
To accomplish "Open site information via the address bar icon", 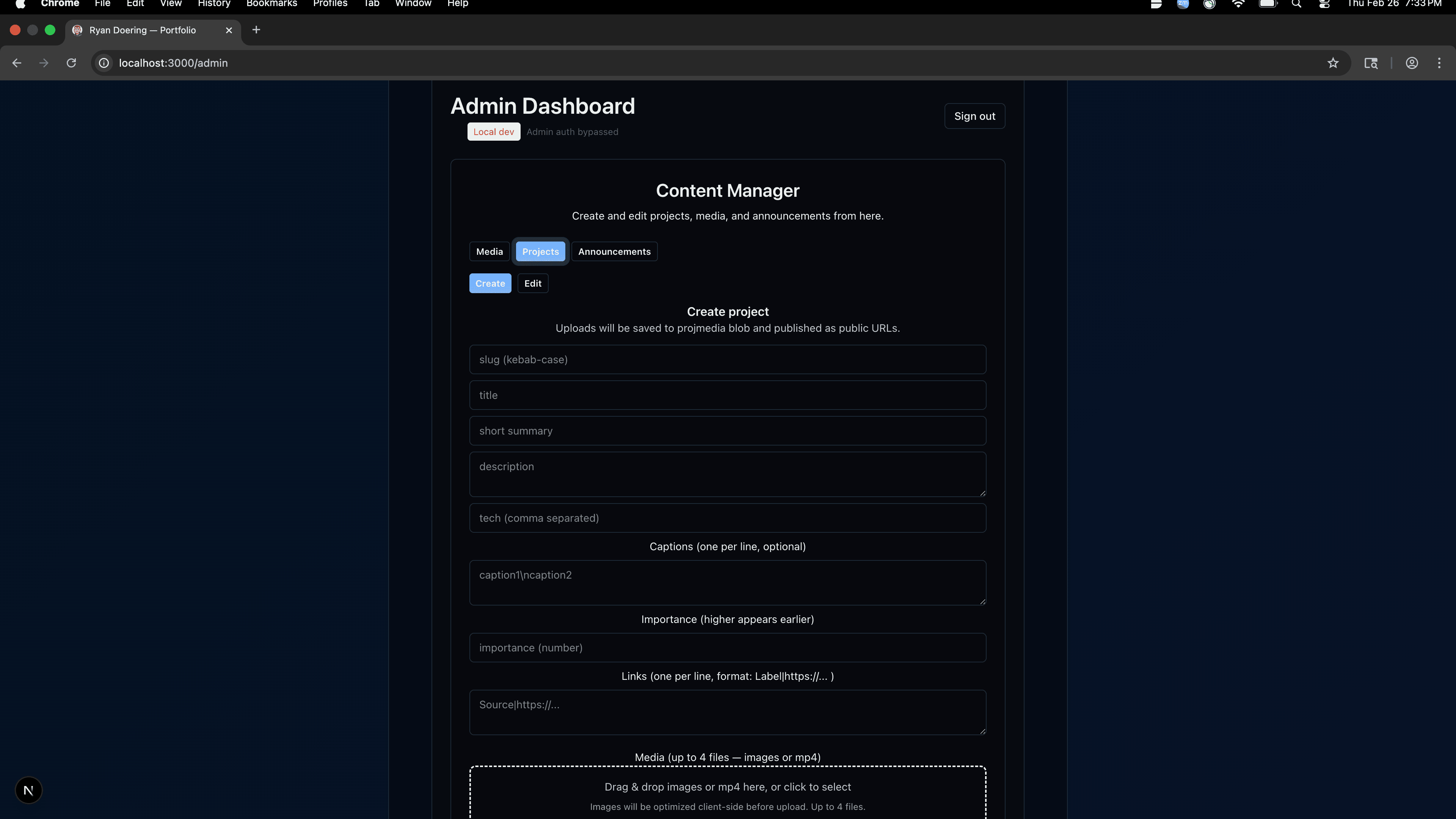I will coord(104,63).
